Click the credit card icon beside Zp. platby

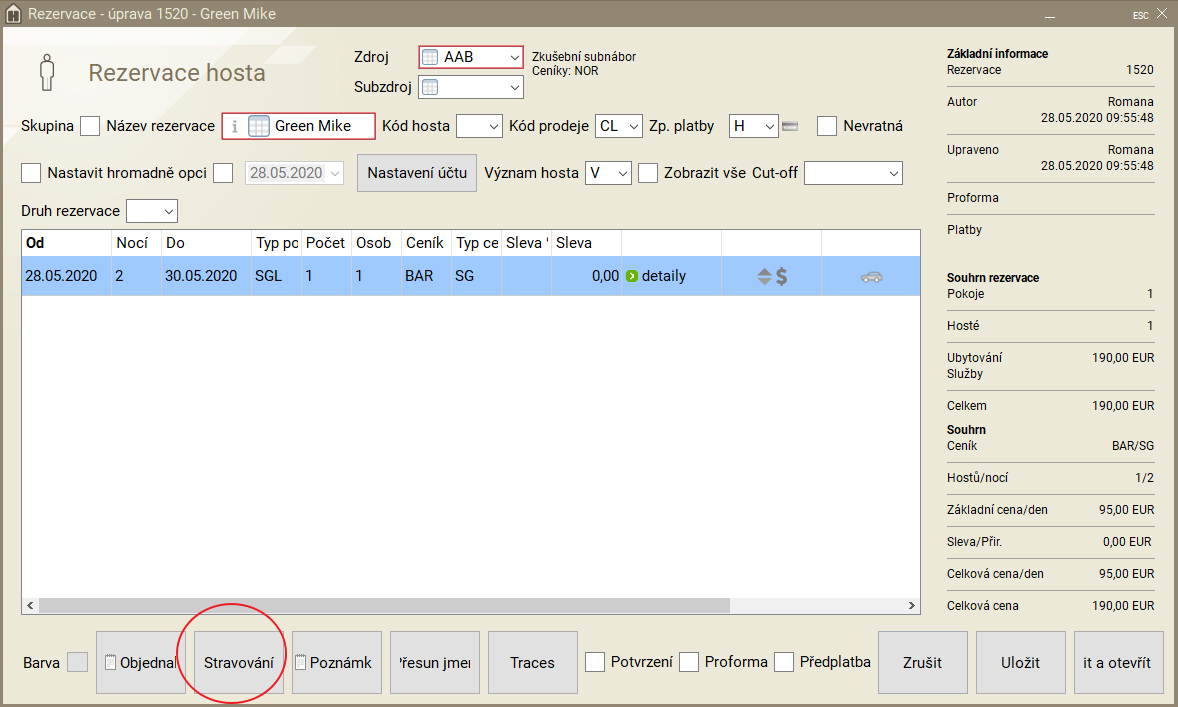coord(790,126)
